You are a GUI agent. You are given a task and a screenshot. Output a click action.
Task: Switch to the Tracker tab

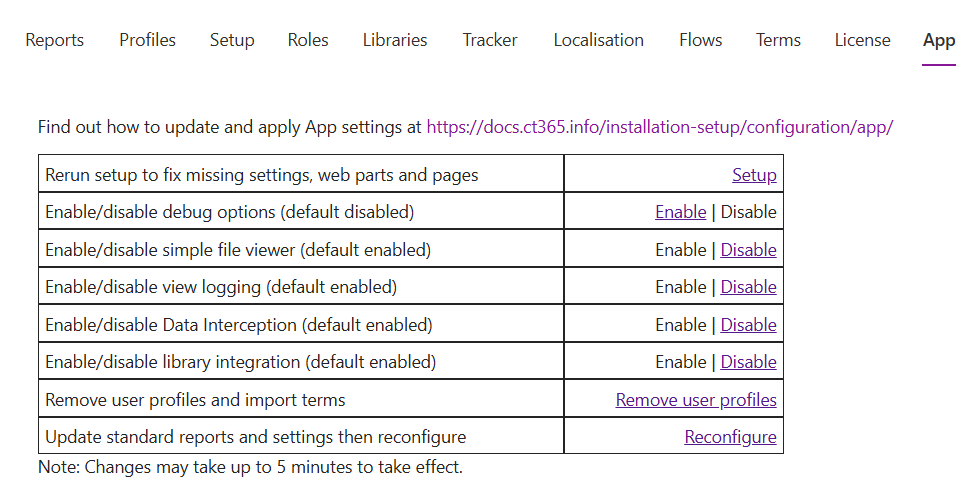tap(490, 40)
